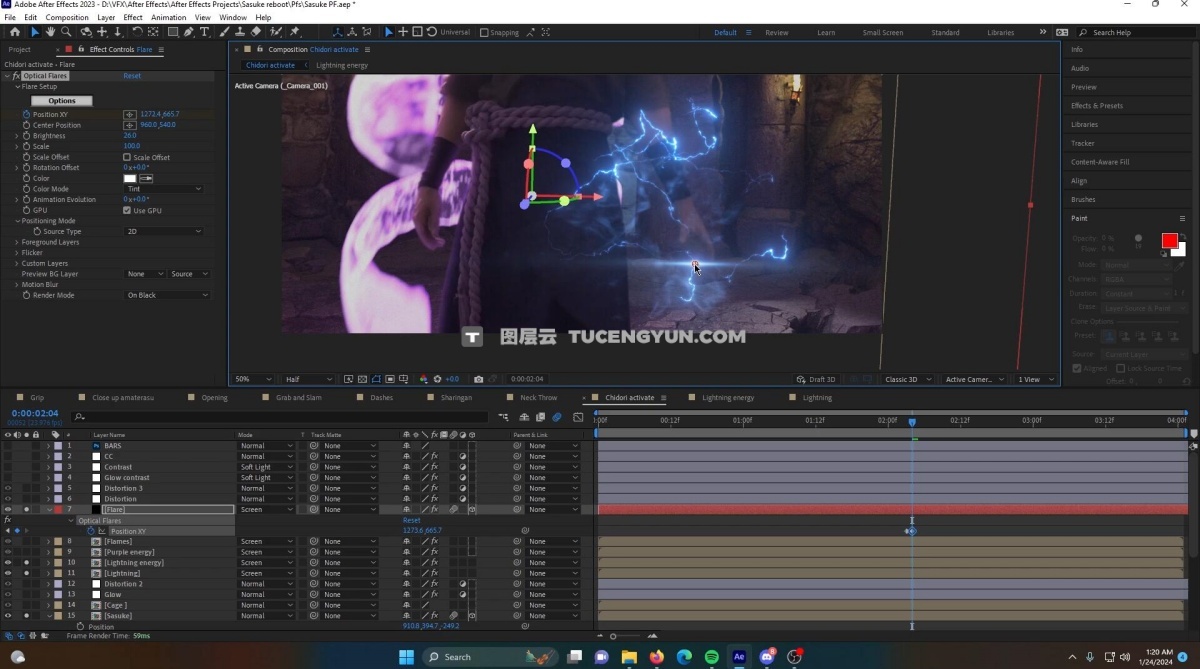This screenshot has width=1200, height=669.
Task: Click the Center Position crosshair picker
Action: point(130,125)
